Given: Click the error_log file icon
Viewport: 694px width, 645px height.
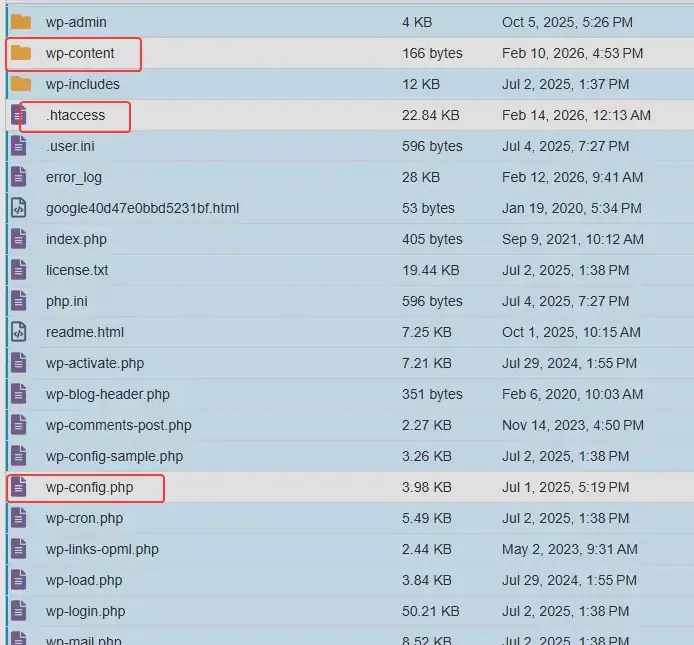Looking at the screenshot, I should click(19, 177).
